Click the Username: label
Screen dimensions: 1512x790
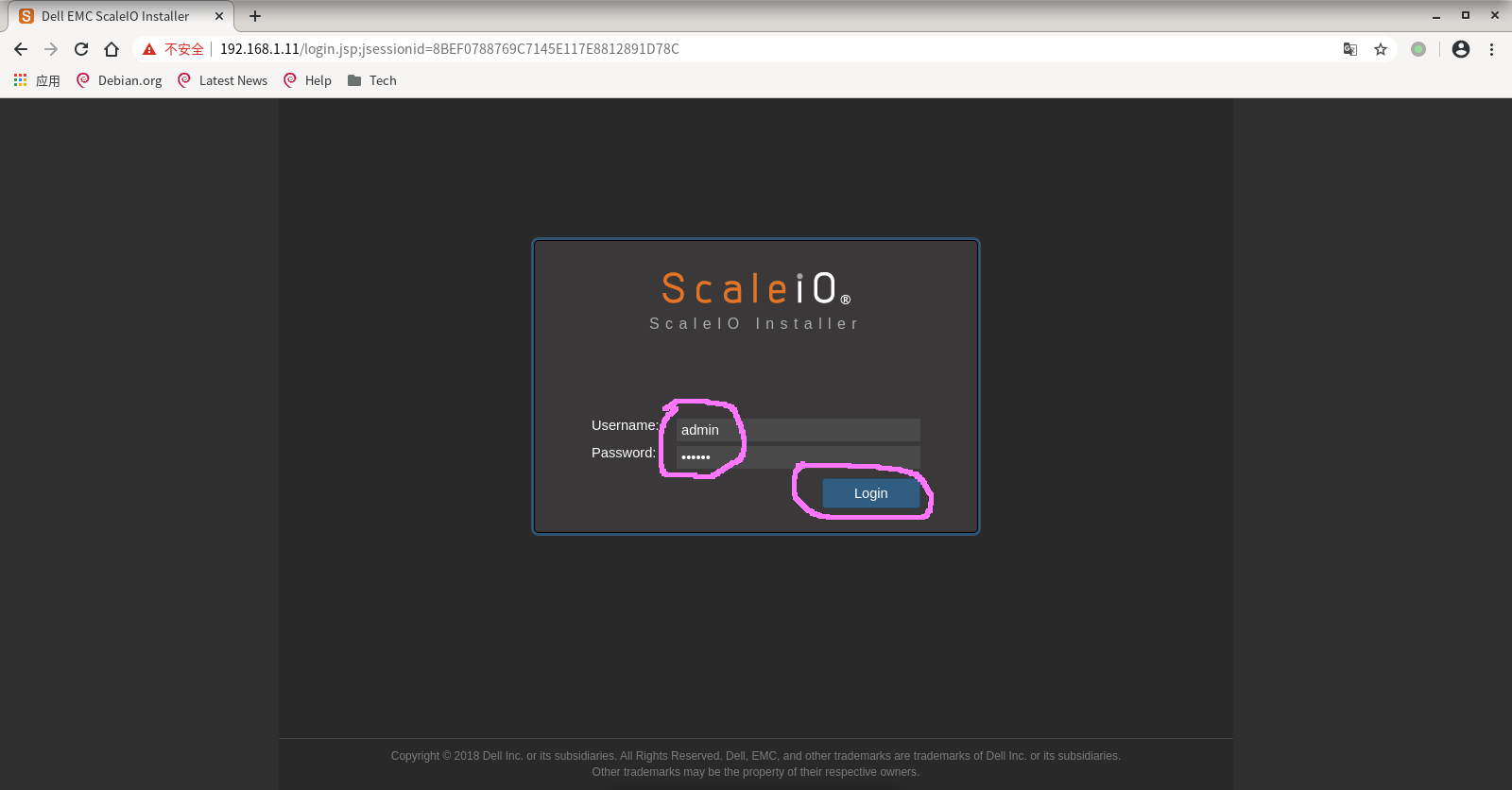(625, 425)
